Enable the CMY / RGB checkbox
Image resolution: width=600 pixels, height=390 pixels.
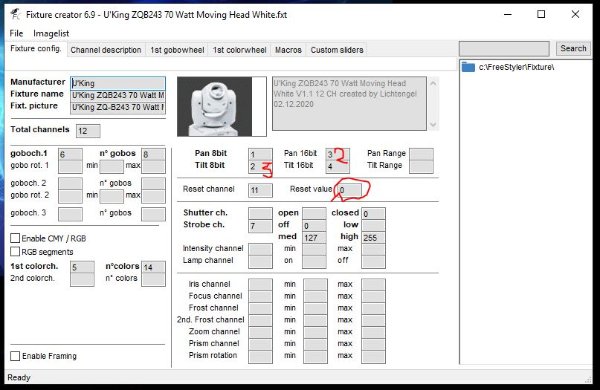(x=15, y=238)
